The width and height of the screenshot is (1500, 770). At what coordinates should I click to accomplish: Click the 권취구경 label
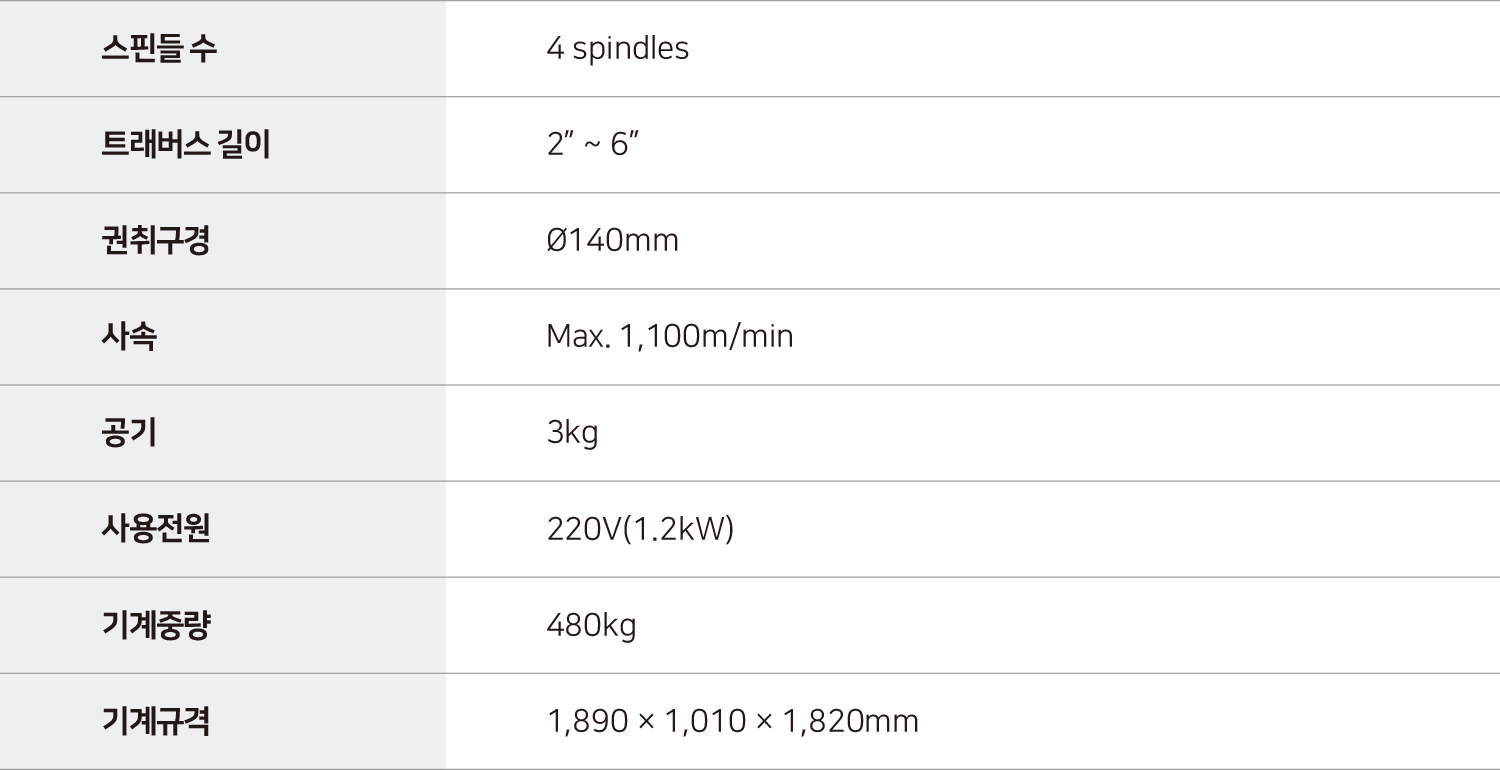coord(156,241)
